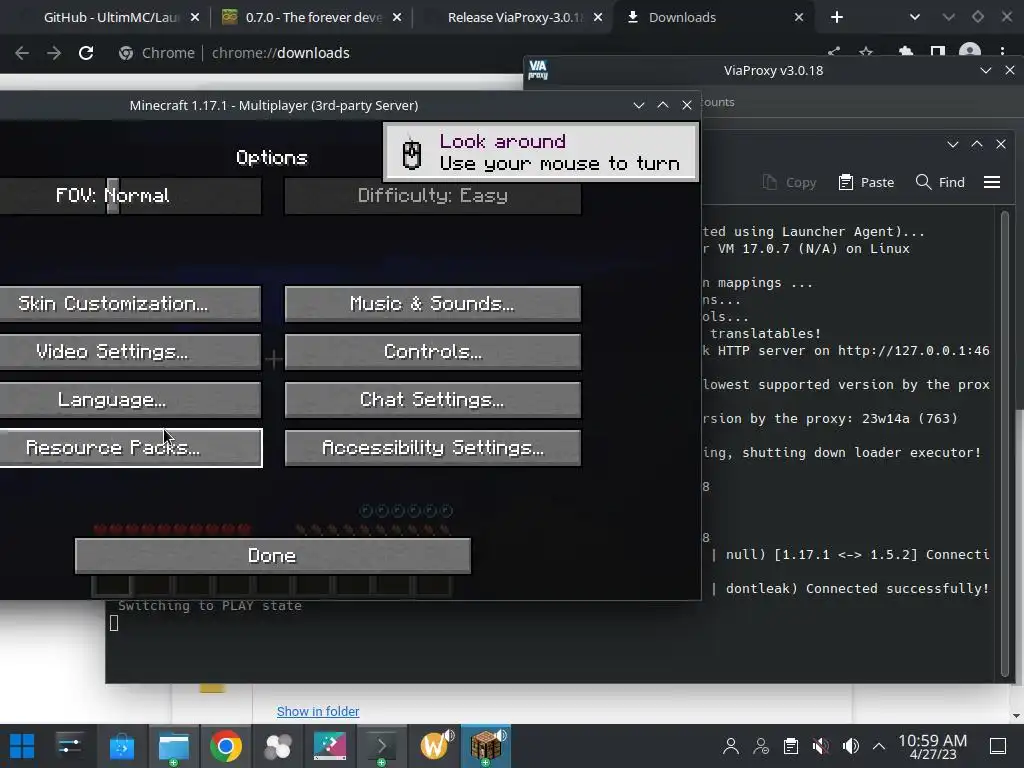Open the Chrome tab search dropdown
Image resolution: width=1024 pixels, height=768 pixels.
tap(914, 18)
